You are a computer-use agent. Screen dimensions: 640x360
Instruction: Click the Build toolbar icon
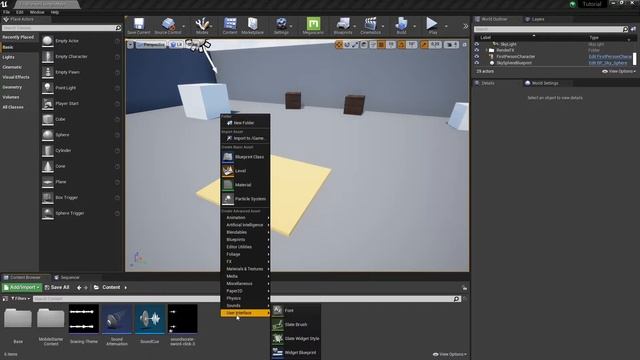pos(401,26)
